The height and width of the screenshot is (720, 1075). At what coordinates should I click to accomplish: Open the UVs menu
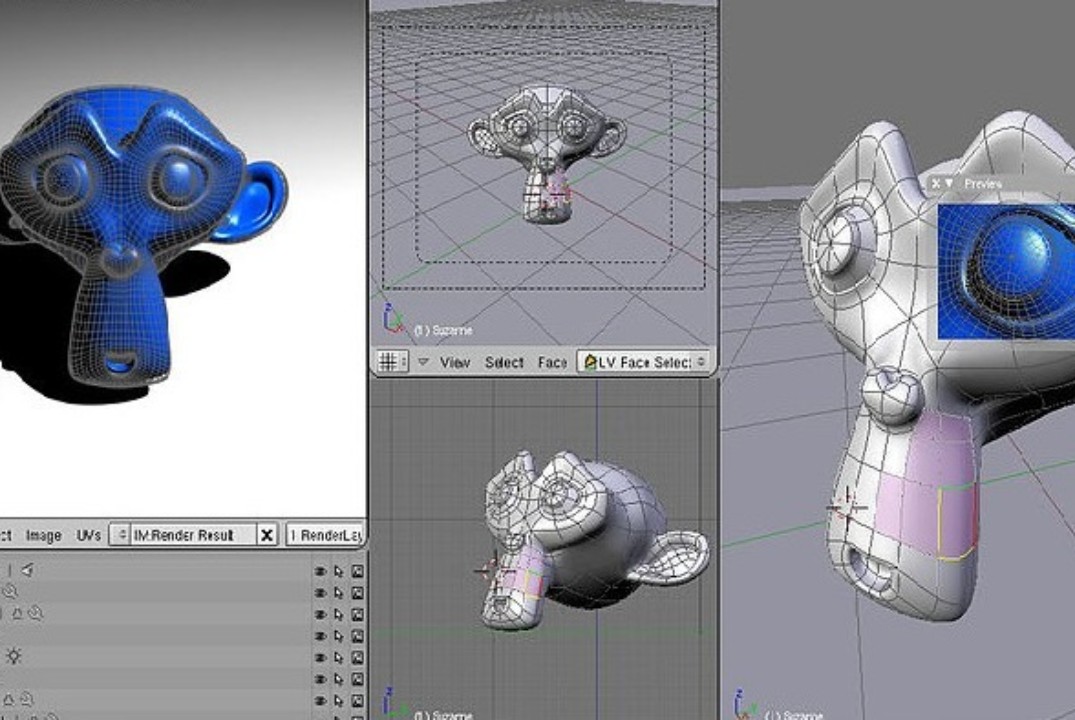tap(89, 535)
